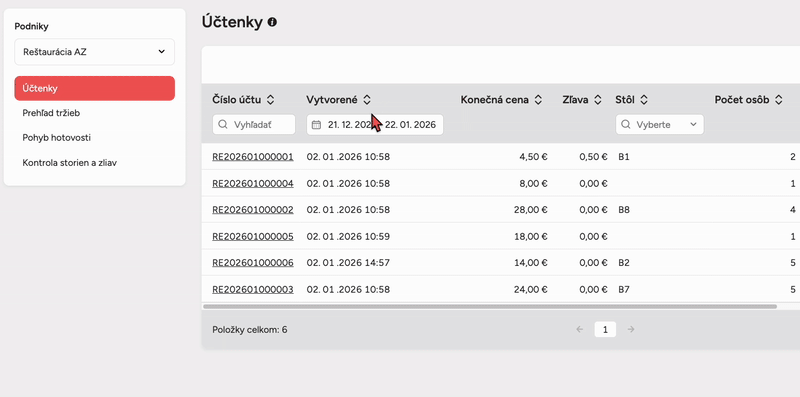
Task: Go to previous page arrow in pagination
Action: 580,330
